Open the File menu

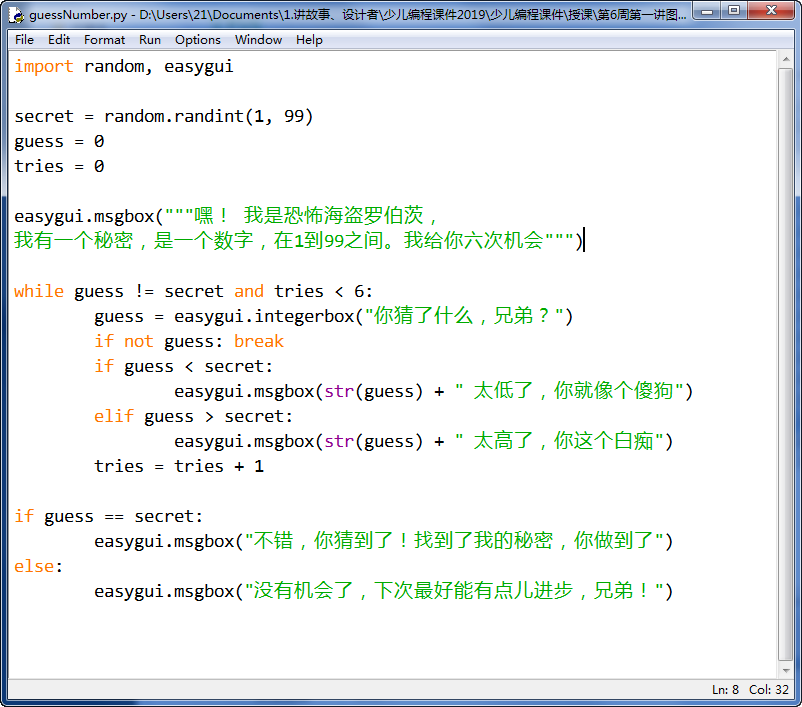(x=24, y=40)
